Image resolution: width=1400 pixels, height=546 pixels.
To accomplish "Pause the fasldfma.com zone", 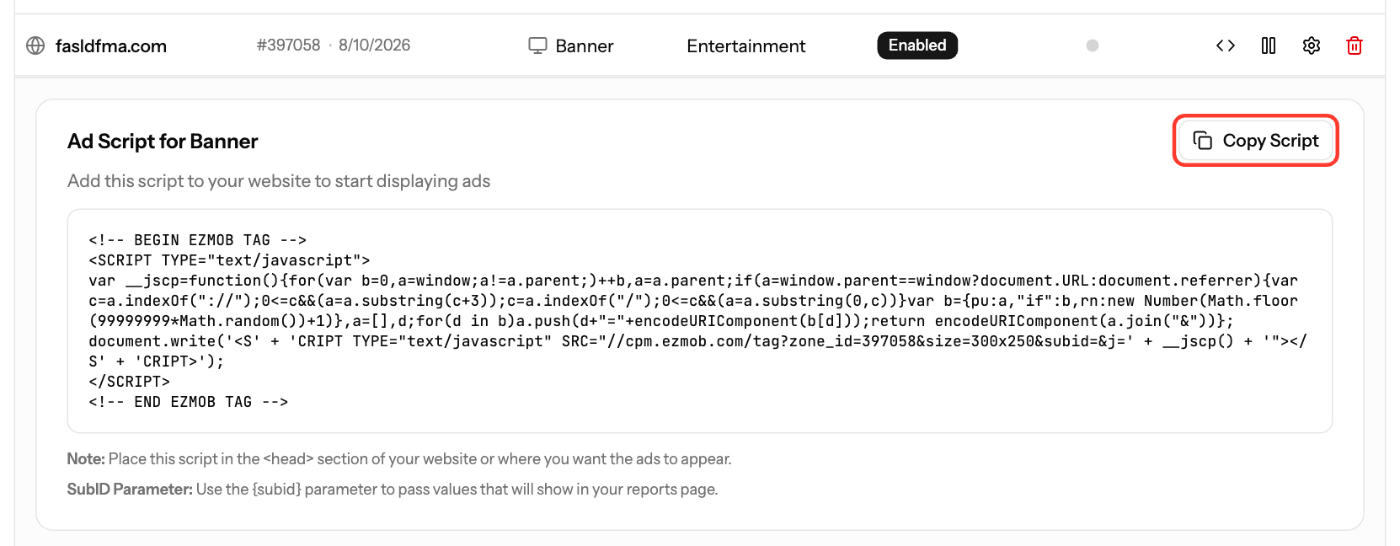I will (x=1268, y=46).
